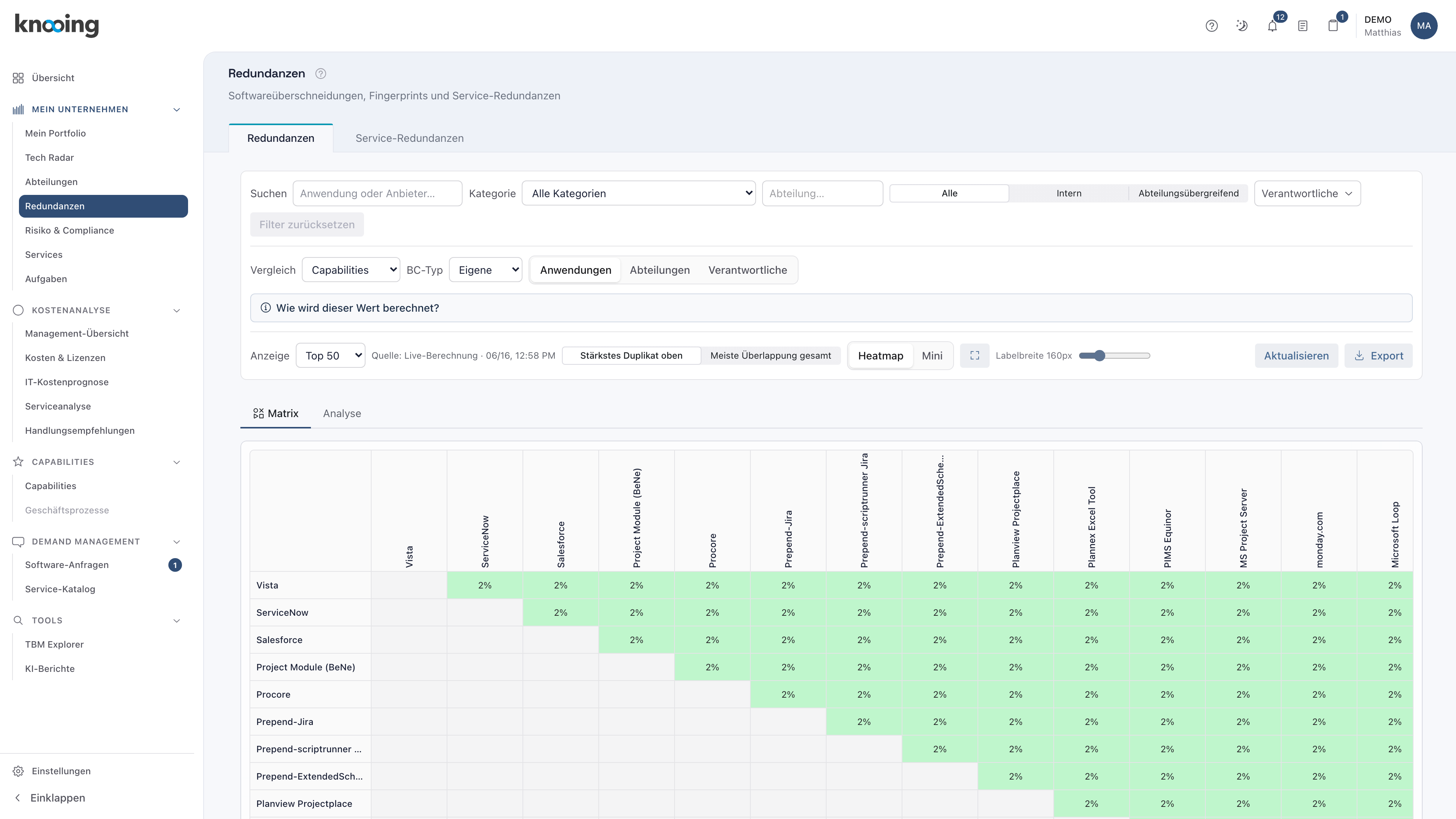Viewport: 1456px width, 819px height.
Task: Open the Vergleich Capabilities dropdown
Action: 351,270
